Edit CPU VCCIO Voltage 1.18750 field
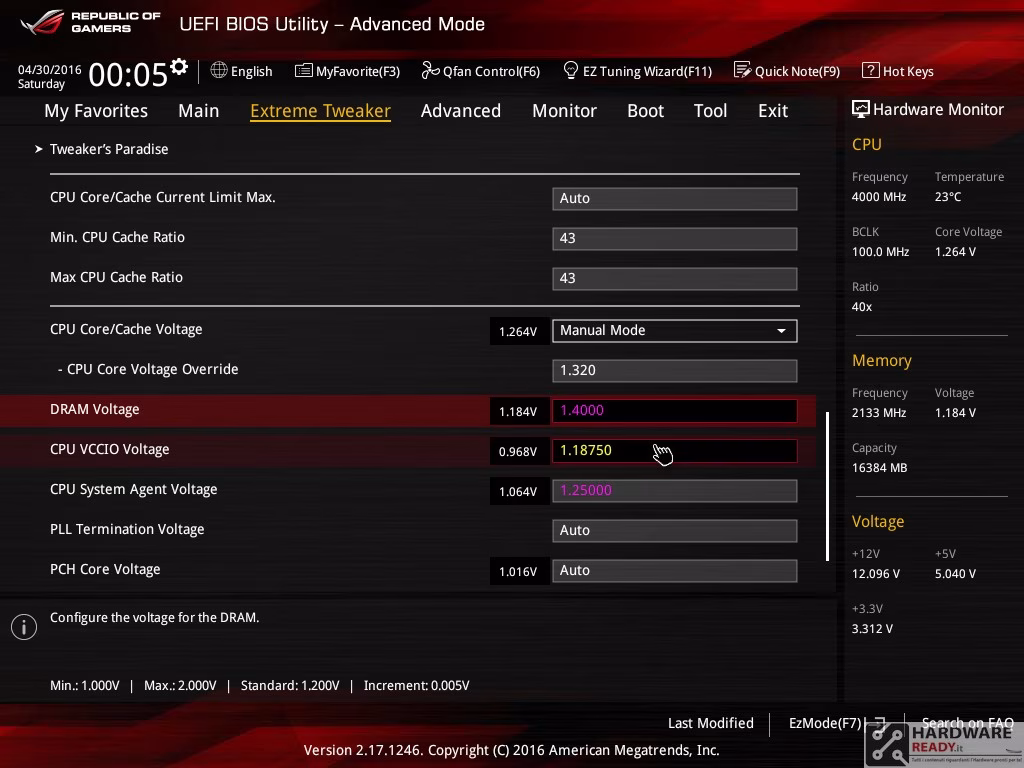This screenshot has height=768, width=1024. [x=675, y=451]
